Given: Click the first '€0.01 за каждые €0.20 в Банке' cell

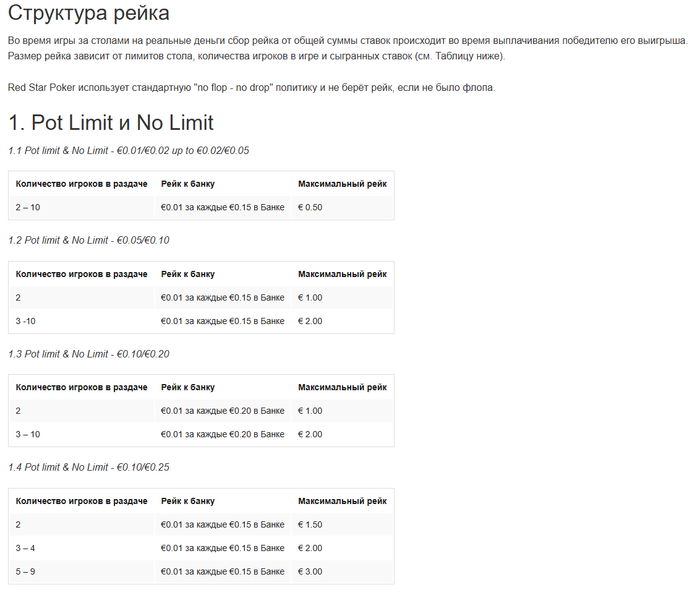Looking at the screenshot, I should click(x=223, y=411).
